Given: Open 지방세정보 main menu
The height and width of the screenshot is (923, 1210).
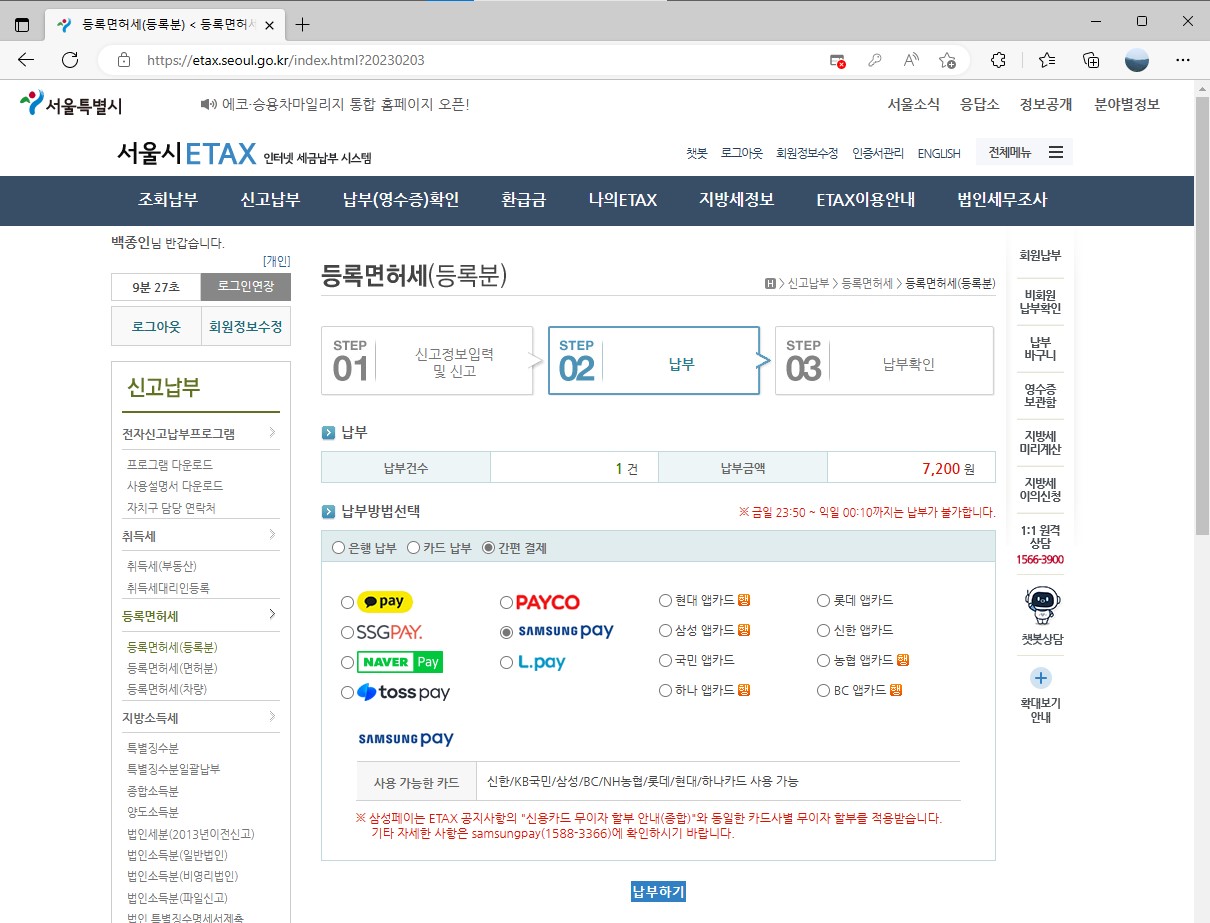Looking at the screenshot, I should [737, 200].
